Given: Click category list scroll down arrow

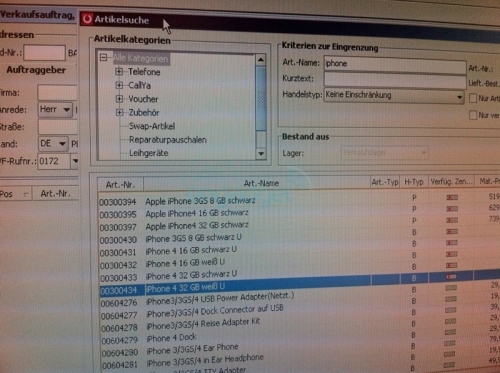Looking at the screenshot, I should tap(261, 154).
